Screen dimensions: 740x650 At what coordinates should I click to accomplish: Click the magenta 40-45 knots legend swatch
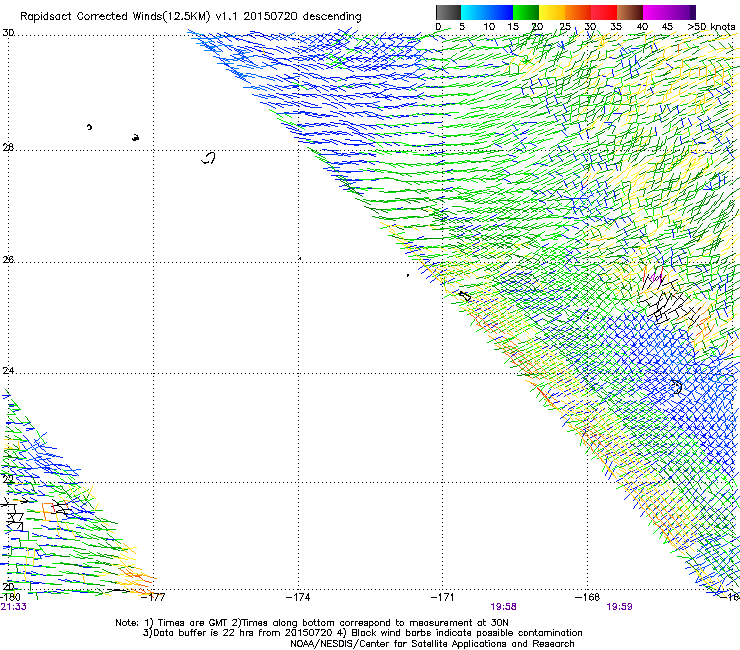[x=656, y=12]
